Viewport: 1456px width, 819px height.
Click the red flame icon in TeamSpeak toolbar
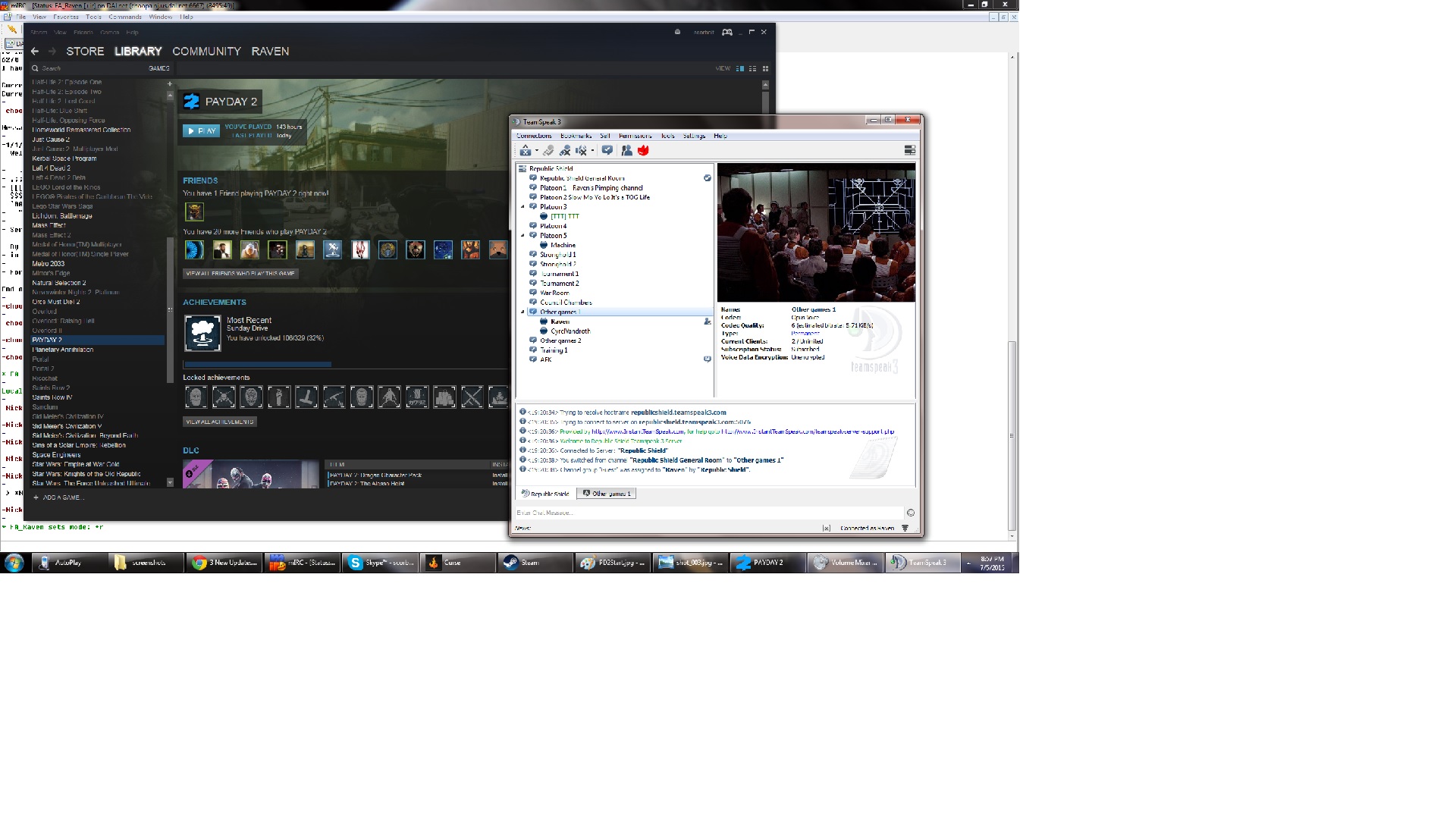click(x=643, y=150)
